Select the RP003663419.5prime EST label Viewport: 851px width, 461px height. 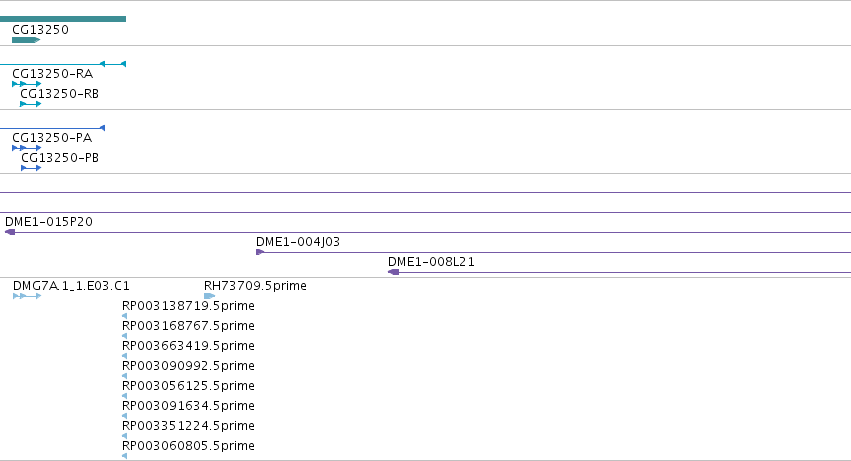coord(188,346)
